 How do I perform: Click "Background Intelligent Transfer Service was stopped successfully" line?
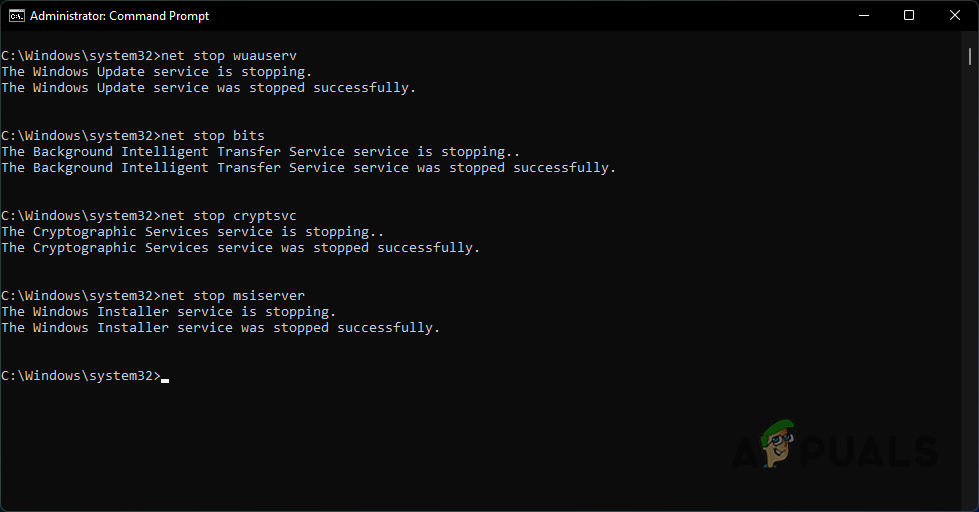coord(309,168)
